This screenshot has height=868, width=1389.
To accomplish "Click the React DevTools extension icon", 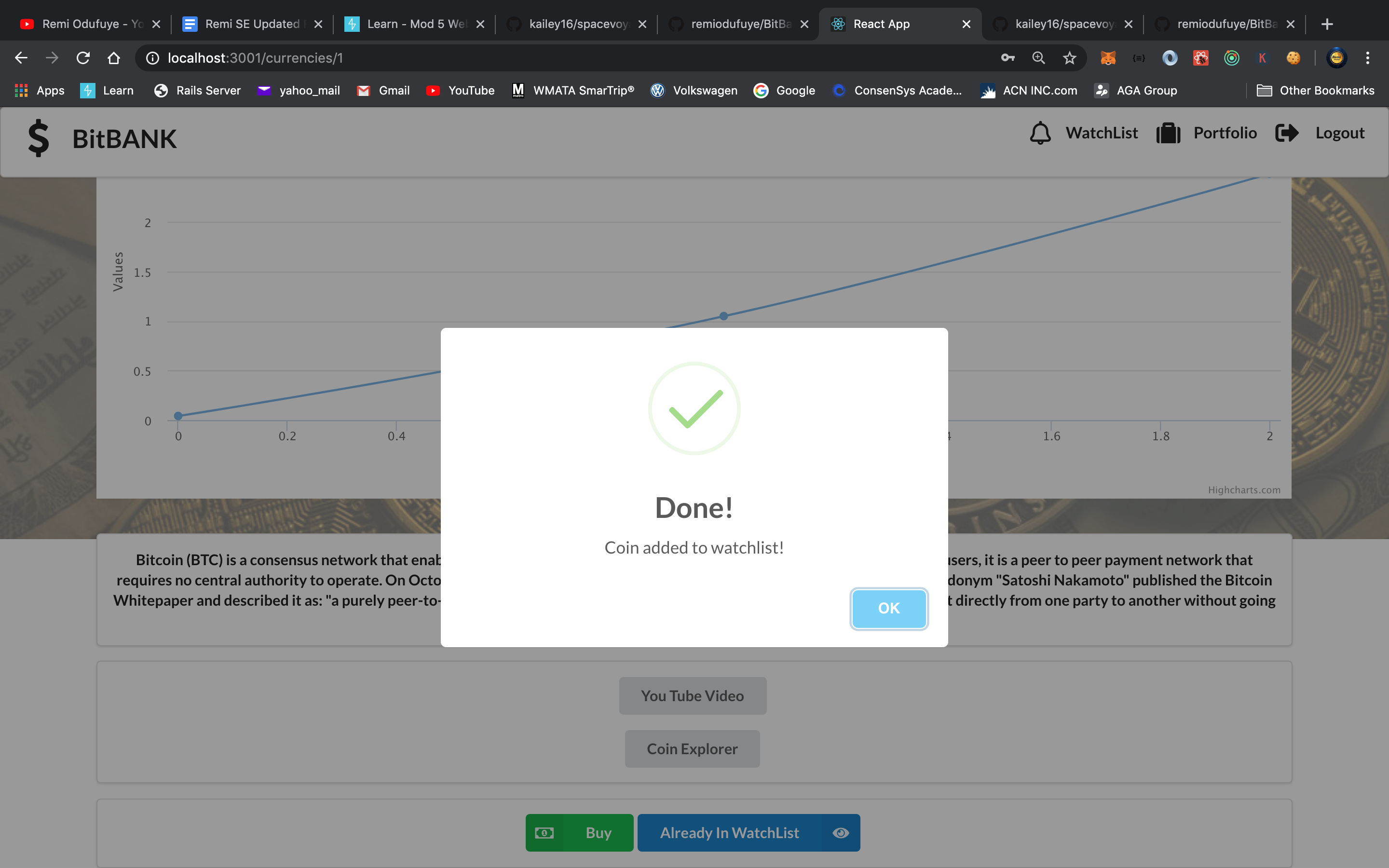I will [1200, 58].
